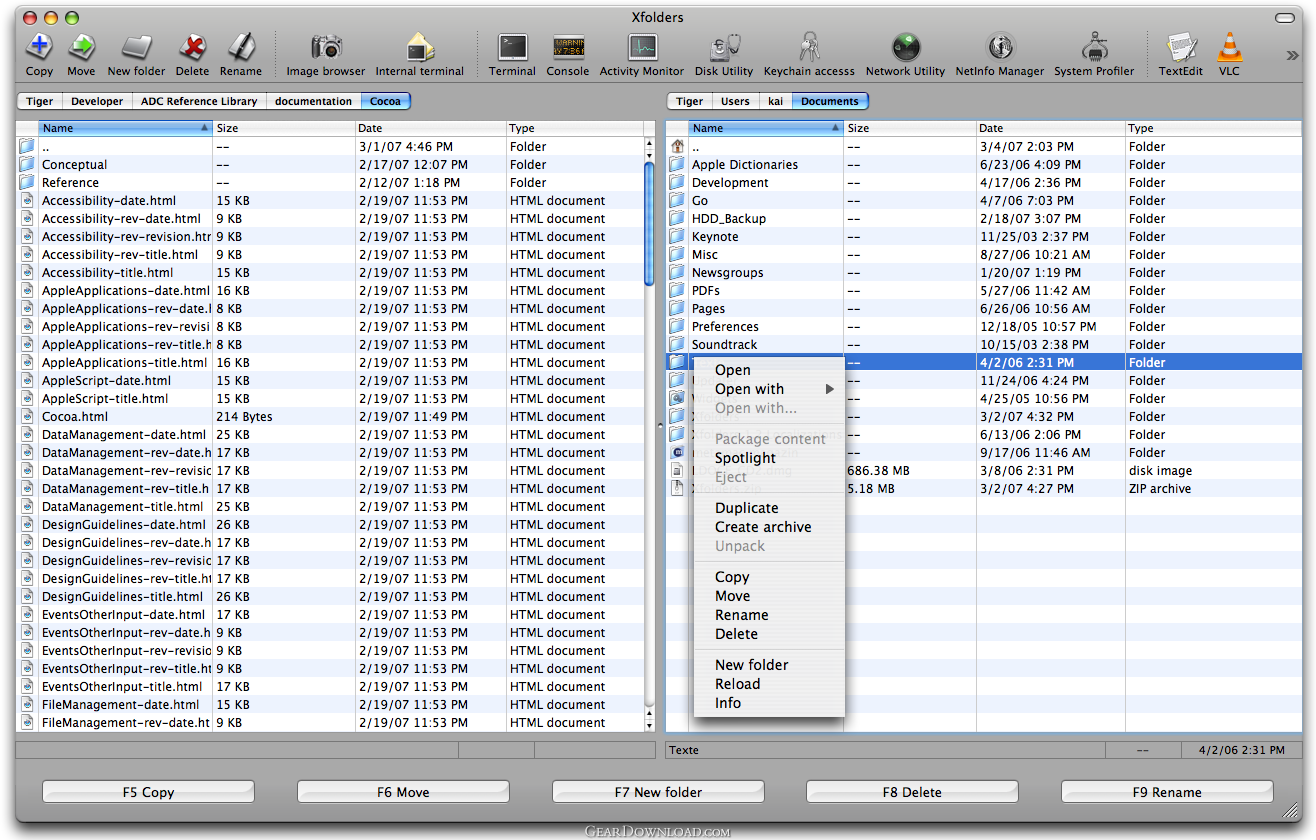Sort the right pane by Type column

point(1213,128)
